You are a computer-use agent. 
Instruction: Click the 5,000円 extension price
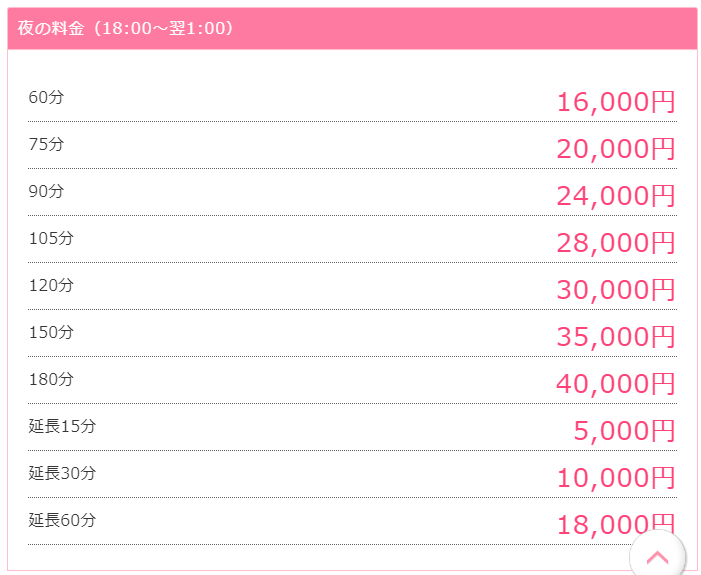click(x=624, y=431)
